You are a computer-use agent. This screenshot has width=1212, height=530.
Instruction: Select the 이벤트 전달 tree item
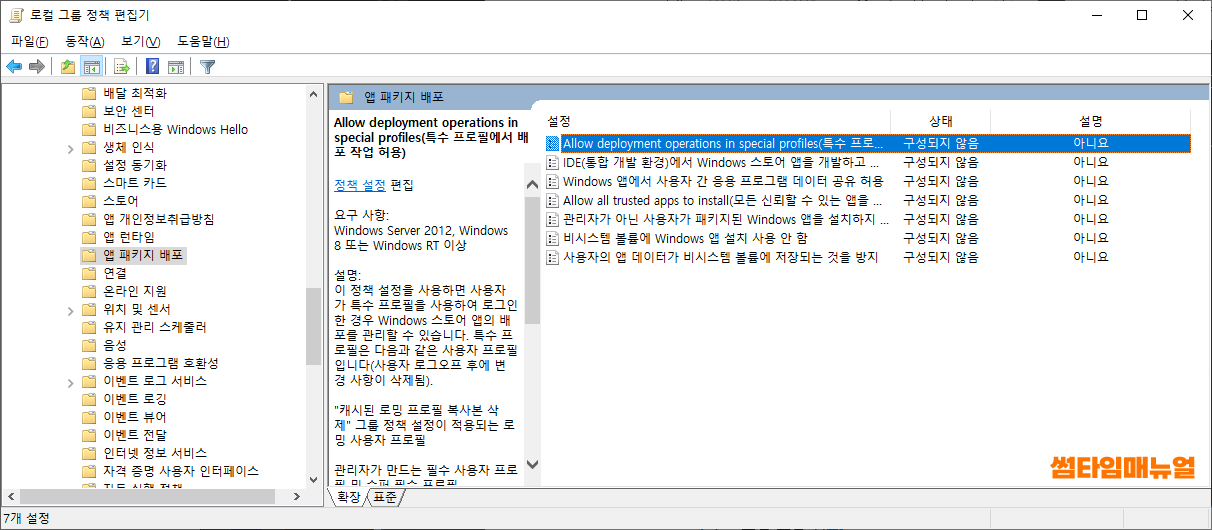(x=135, y=435)
